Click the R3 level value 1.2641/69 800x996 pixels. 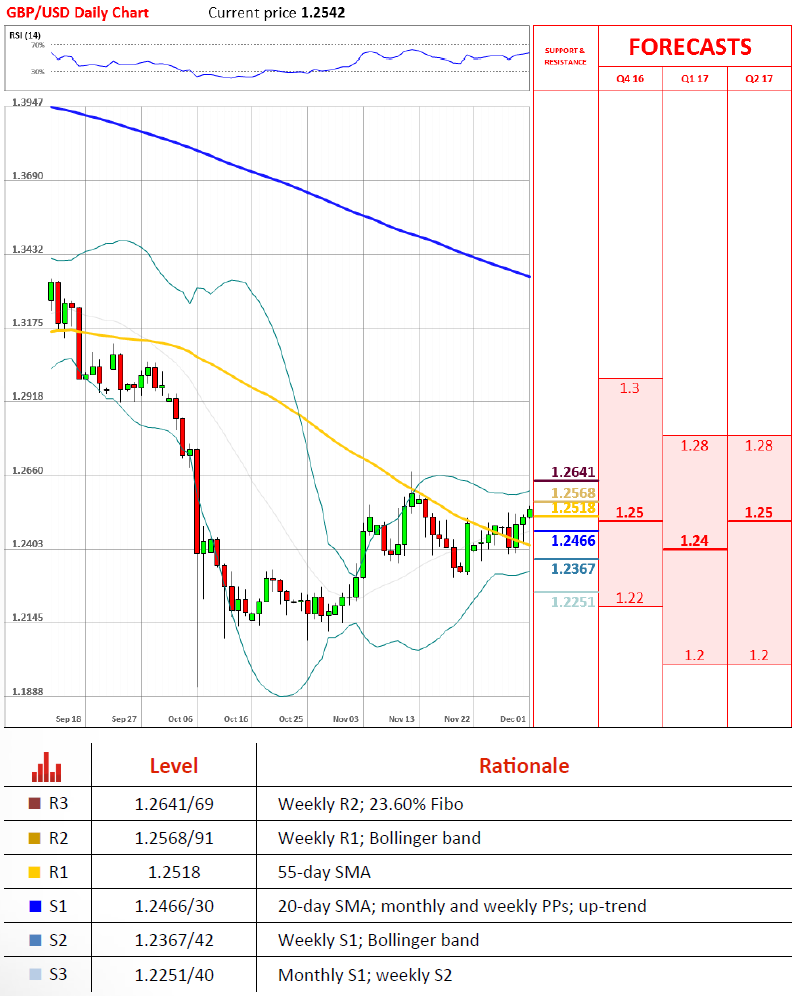tap(174, 804)
